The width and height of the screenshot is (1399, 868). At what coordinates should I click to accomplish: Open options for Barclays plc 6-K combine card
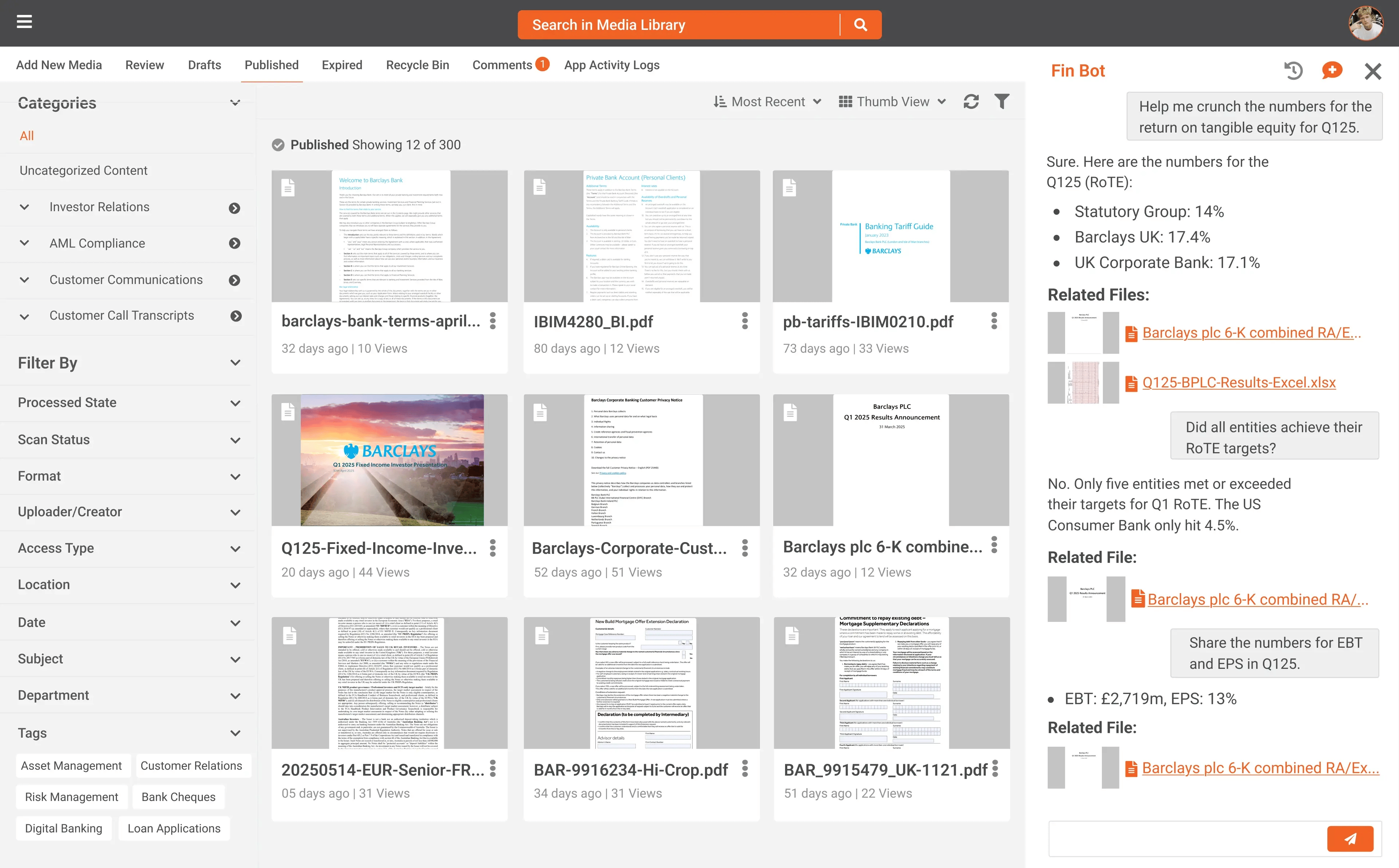click(994, 545)
